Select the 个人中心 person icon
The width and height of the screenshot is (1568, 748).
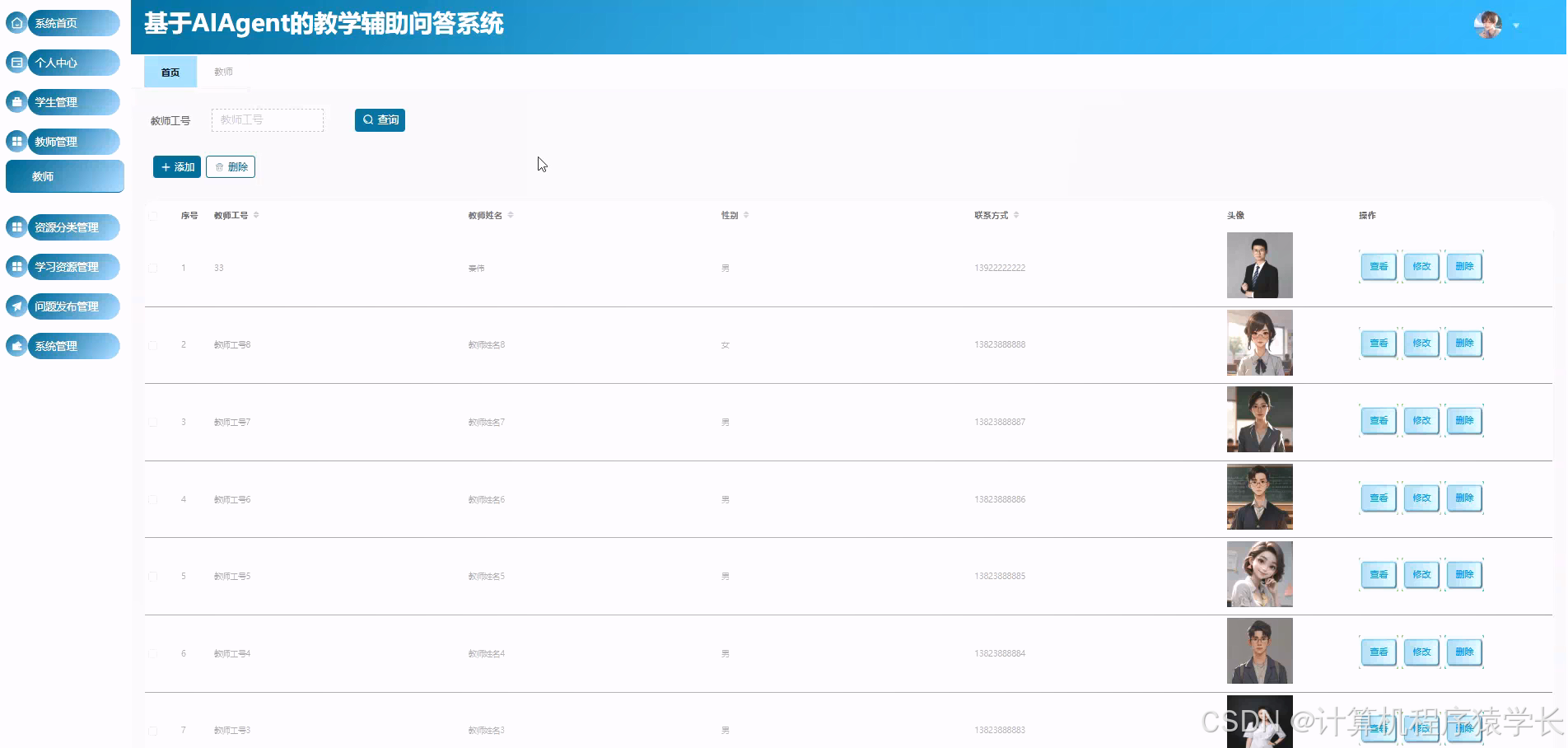16,63
